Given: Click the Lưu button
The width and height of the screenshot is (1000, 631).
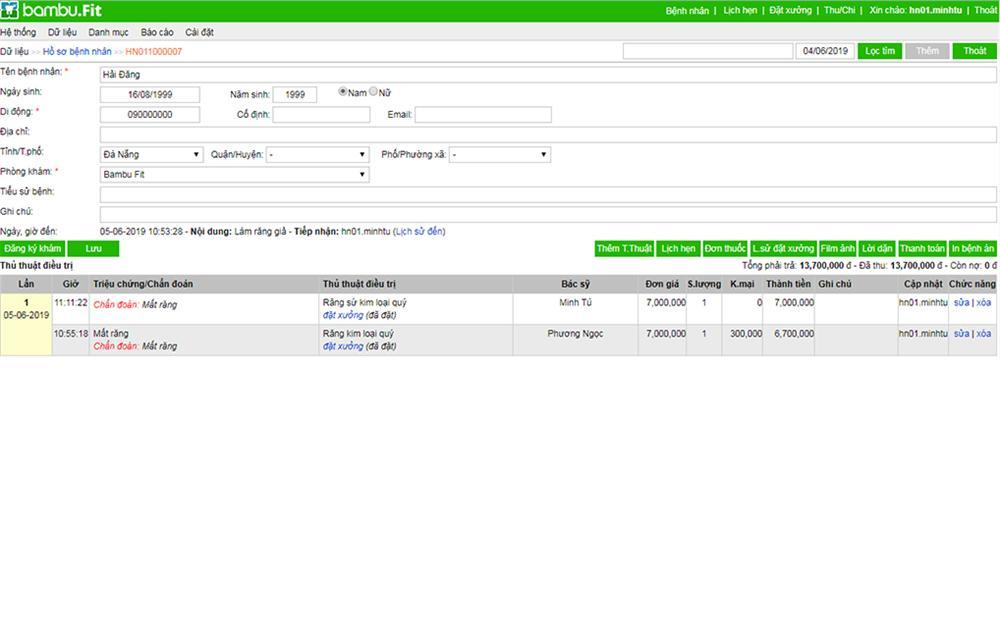Looking at the screenshot, I should (x=93, y=248).
